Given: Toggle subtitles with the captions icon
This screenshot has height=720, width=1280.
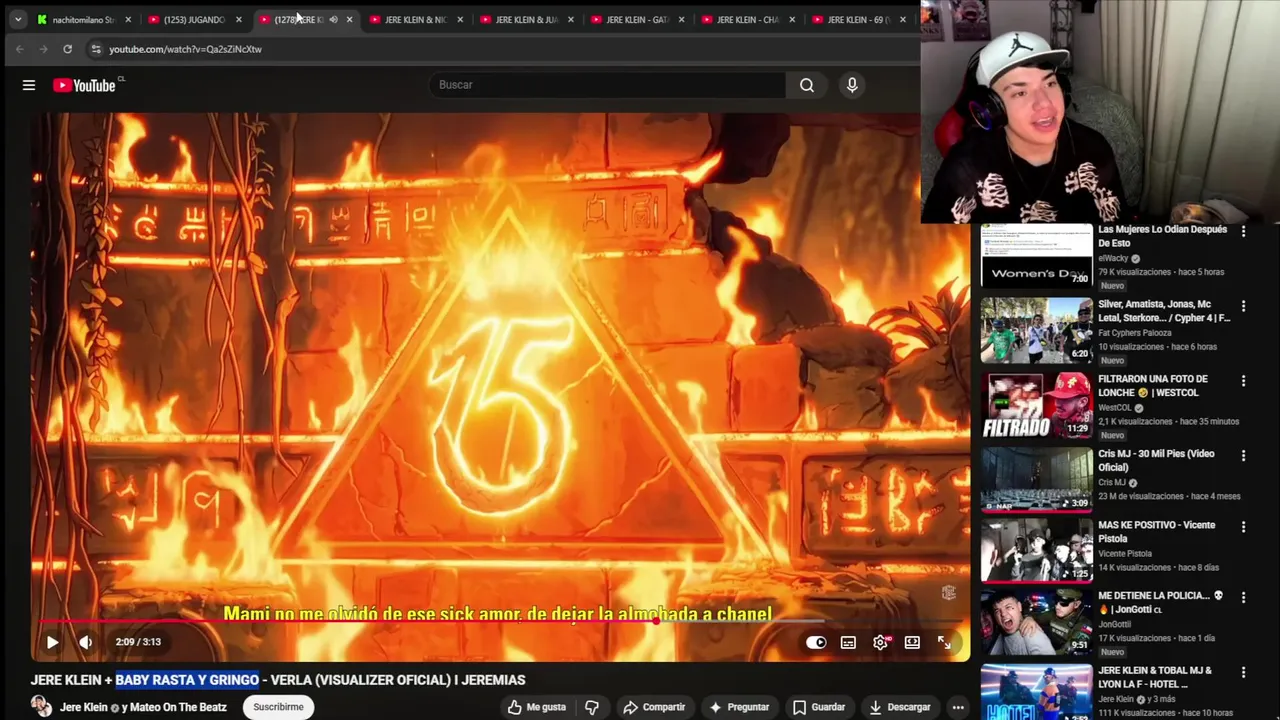Looking at the screenshot, I should click(848, 642).
